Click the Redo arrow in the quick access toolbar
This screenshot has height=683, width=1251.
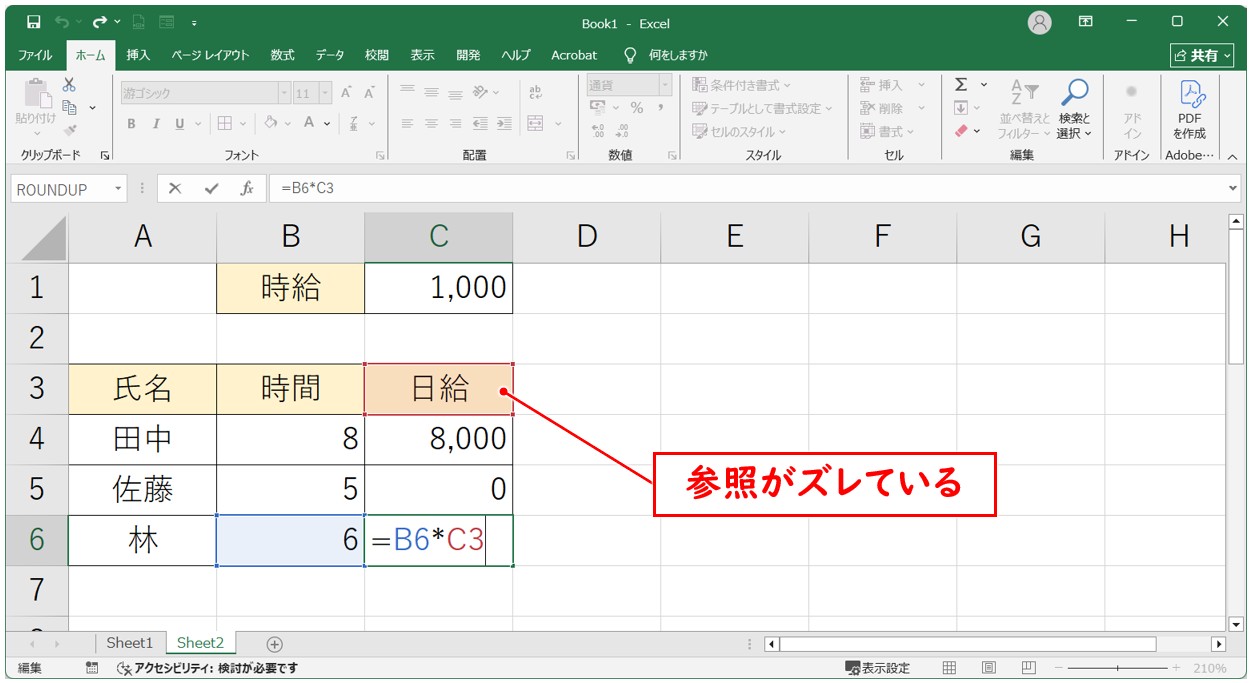99,22
